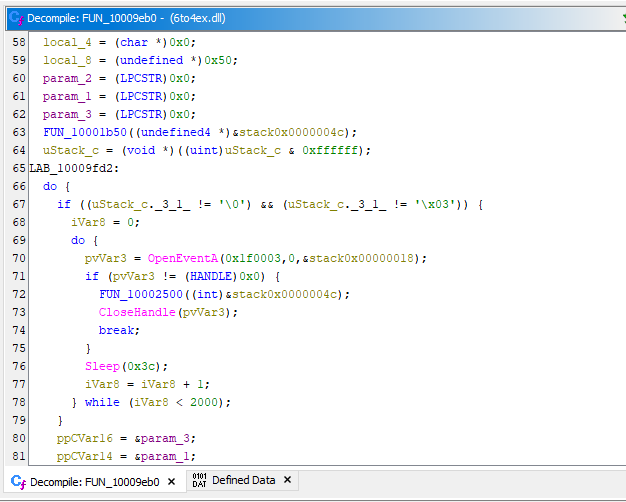The height and width of the screenshot is (502, 626).
Task: Select the Sleep function call
Action: click(x=102, y=366)
